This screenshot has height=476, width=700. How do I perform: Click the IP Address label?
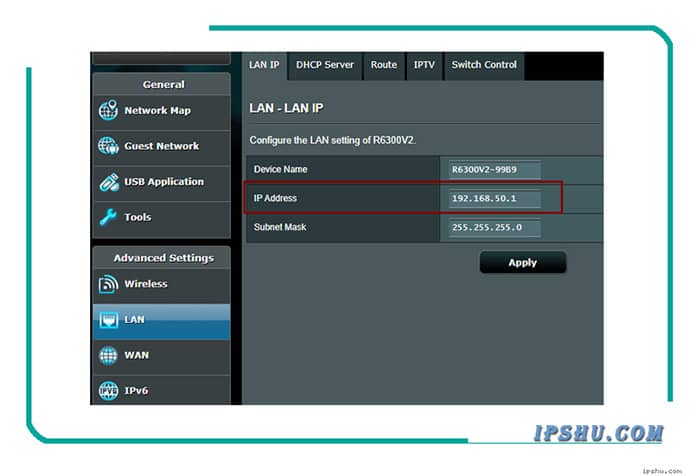click(275, 198)
